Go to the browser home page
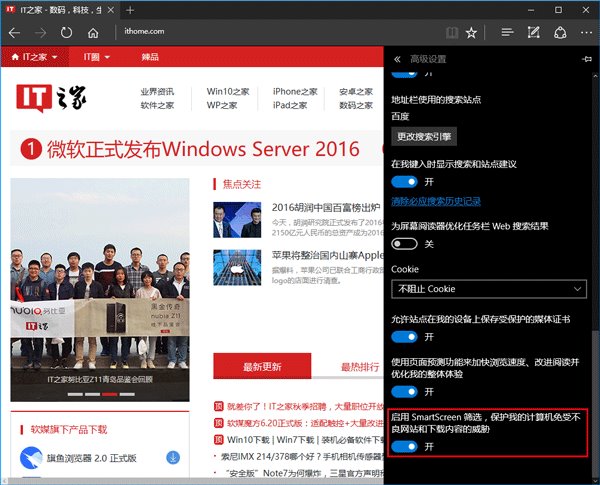The width and height of the screenshot is (600, 485). [93, 32]
